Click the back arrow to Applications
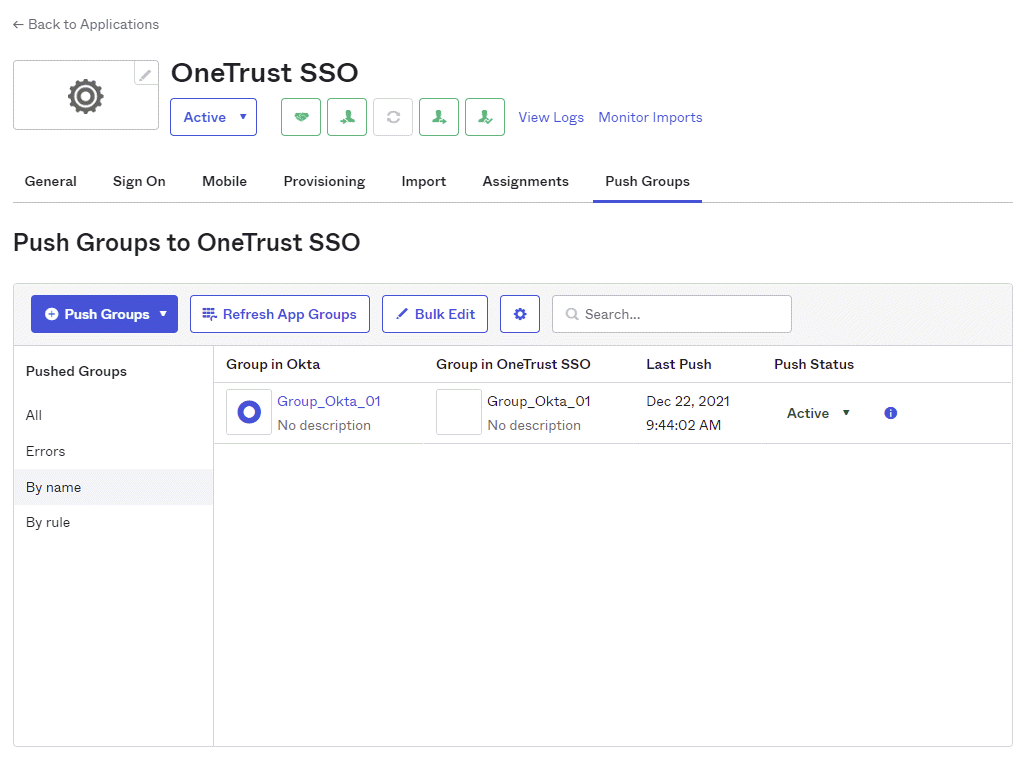The width and height of the screenshot is (1021, 759). (18, 25)
